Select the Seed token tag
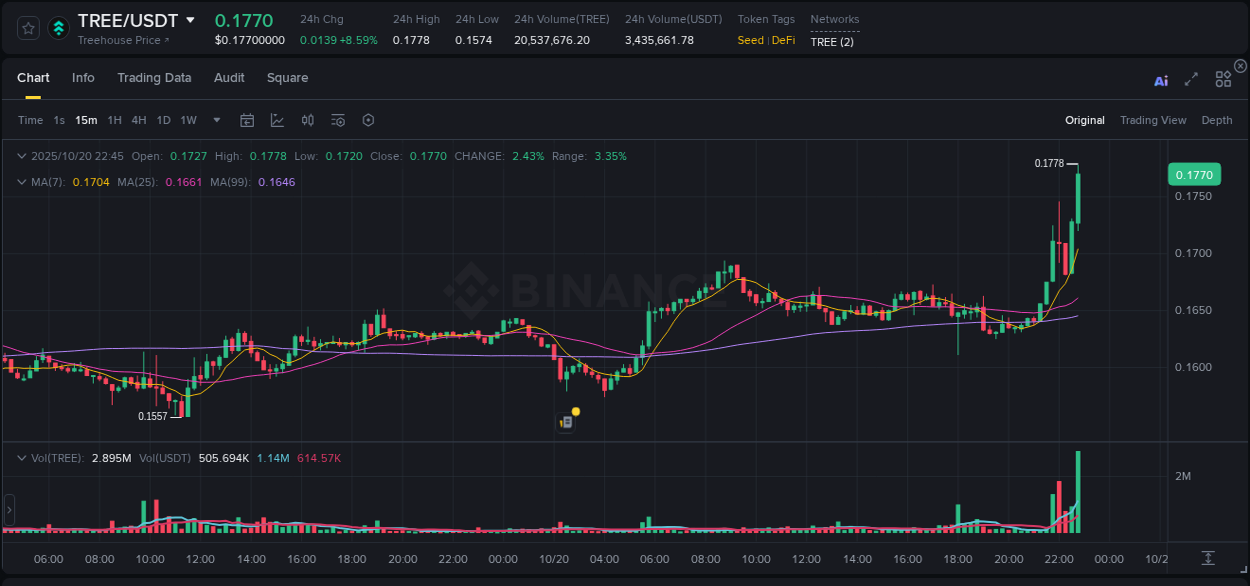The image size is (1250, 586). coord(750,40)
